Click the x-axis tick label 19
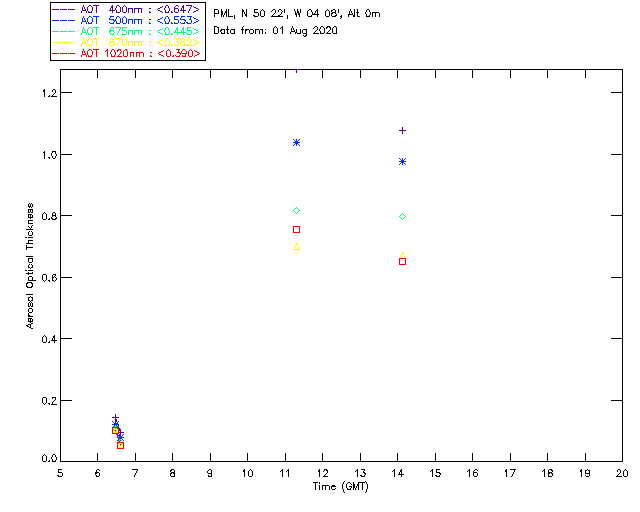The image size is (640, 512). click(x=585, y=473)
